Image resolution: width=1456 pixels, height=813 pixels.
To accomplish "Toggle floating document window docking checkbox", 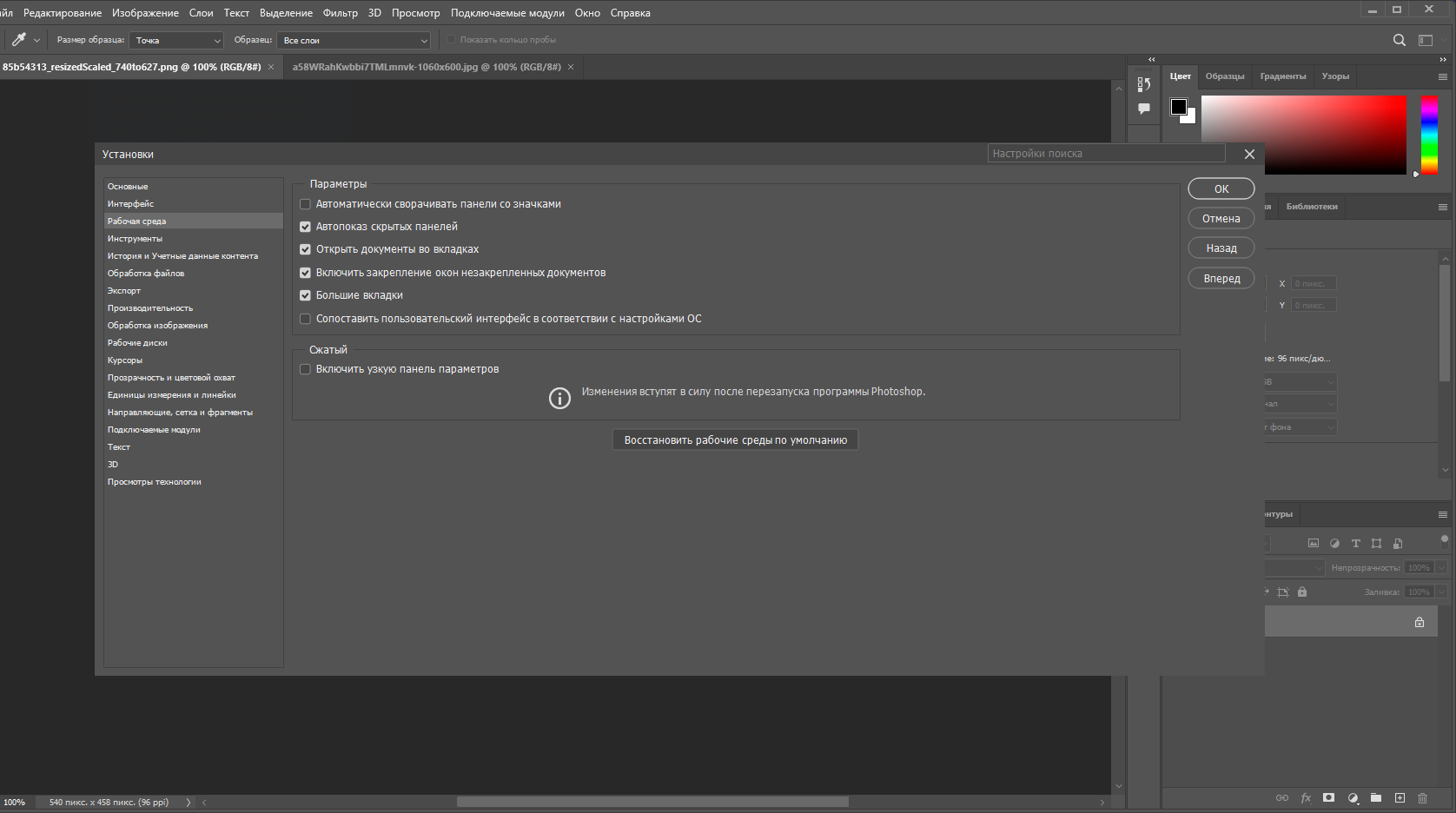I will coord(305,273).
